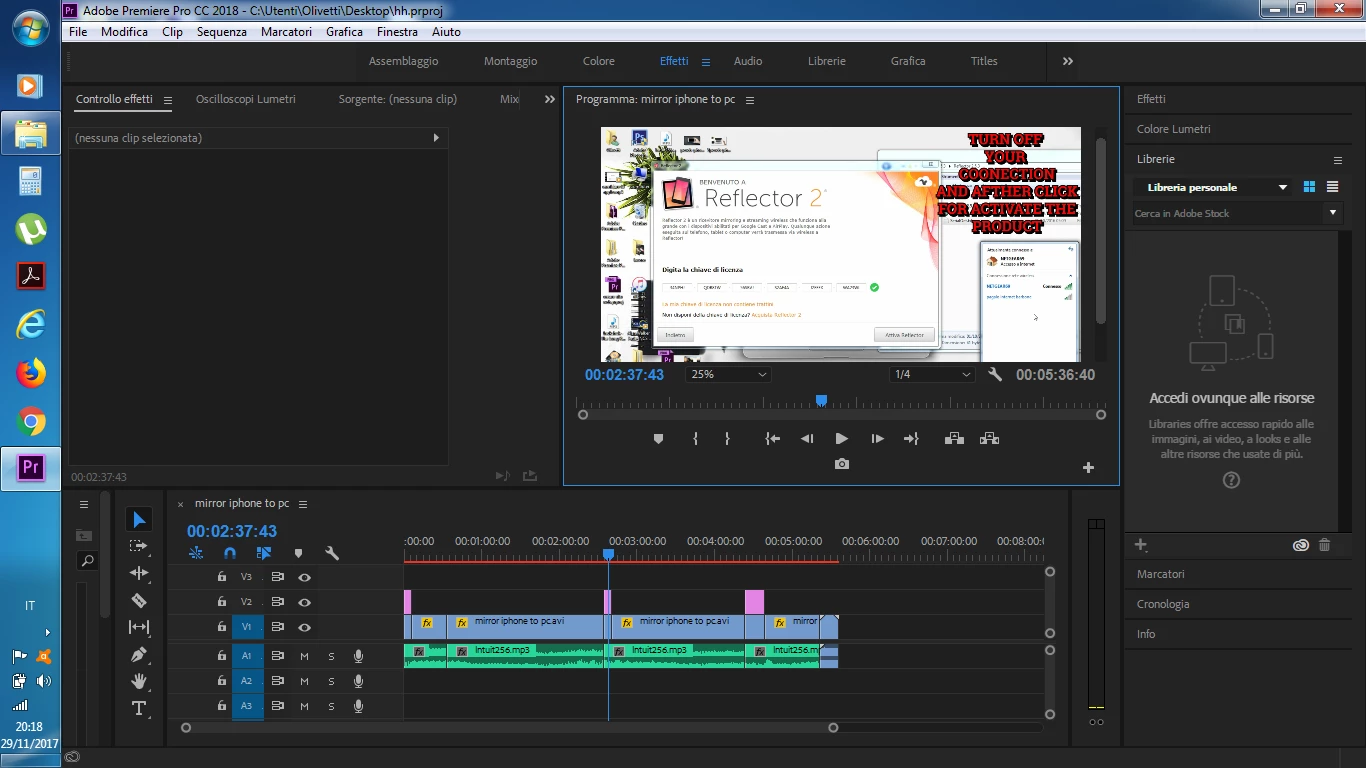Toggle visibility eye for track V3
1366x768 pixels.
(x=304, y=577)
